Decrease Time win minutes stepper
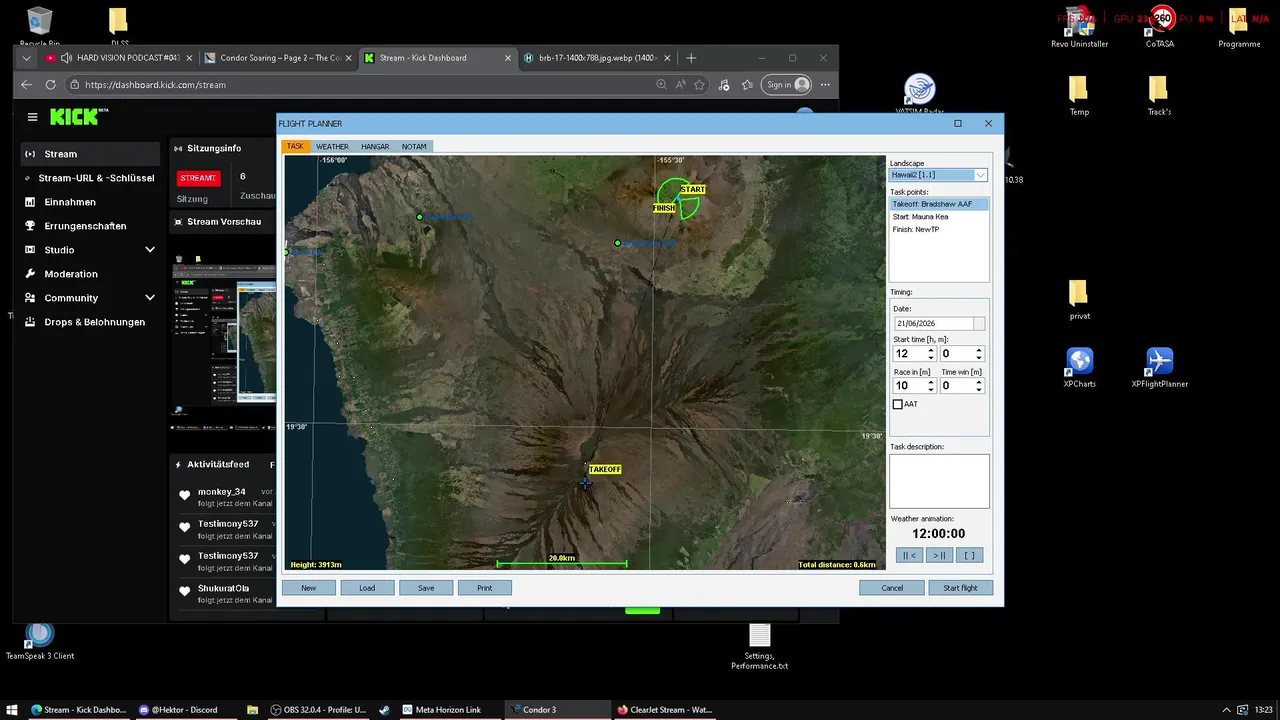 pos(978,389)
